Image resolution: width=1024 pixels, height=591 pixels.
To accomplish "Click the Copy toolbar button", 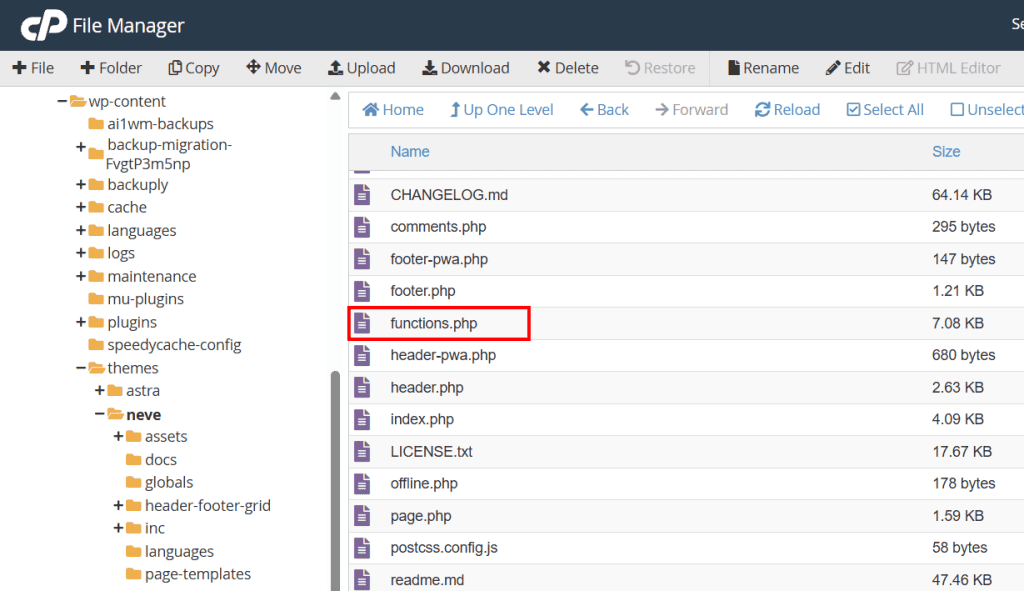I will click(194, 68).
